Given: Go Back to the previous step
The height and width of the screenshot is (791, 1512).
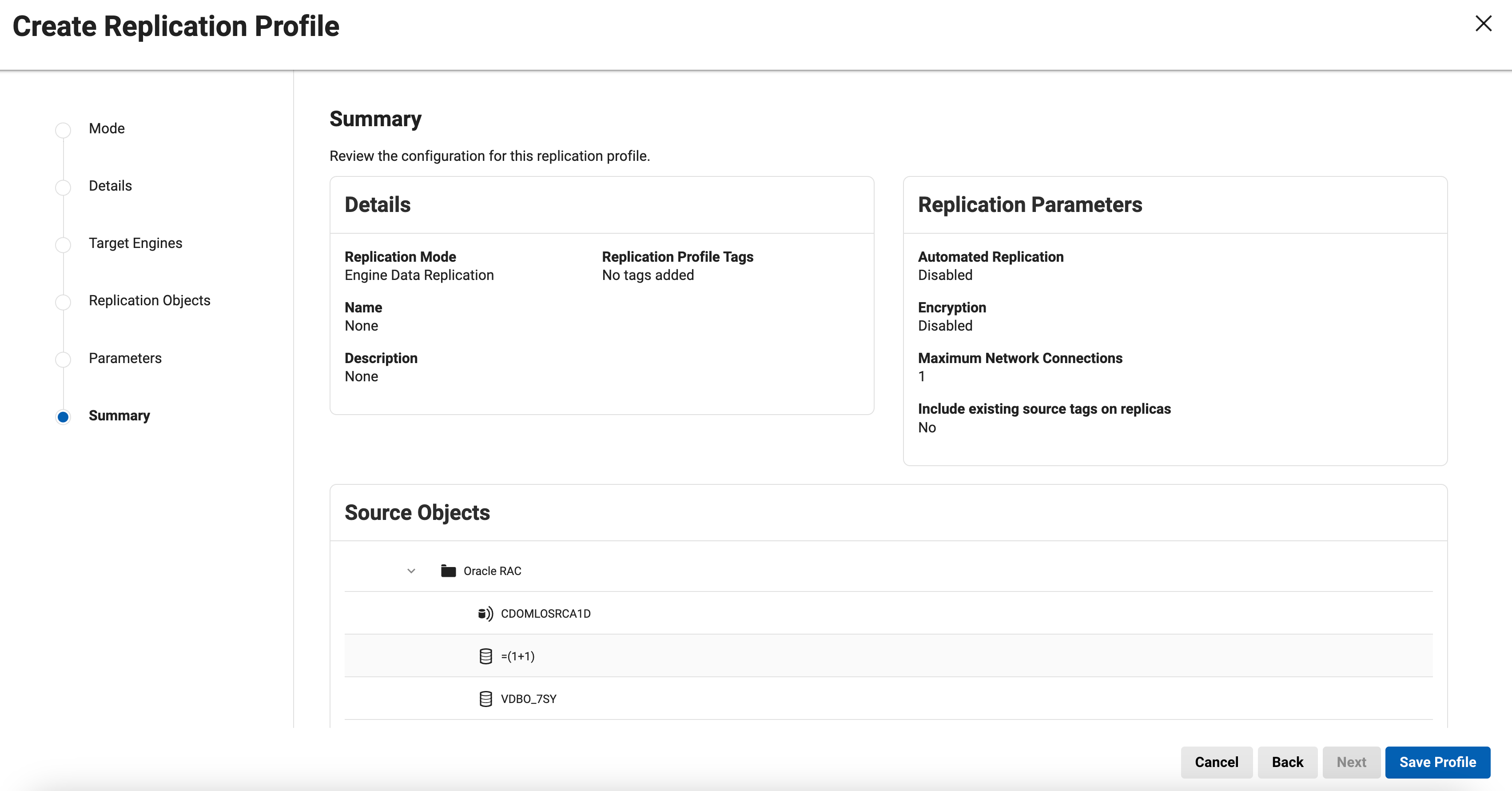Looking at the screenshot, I should 1287,762.
